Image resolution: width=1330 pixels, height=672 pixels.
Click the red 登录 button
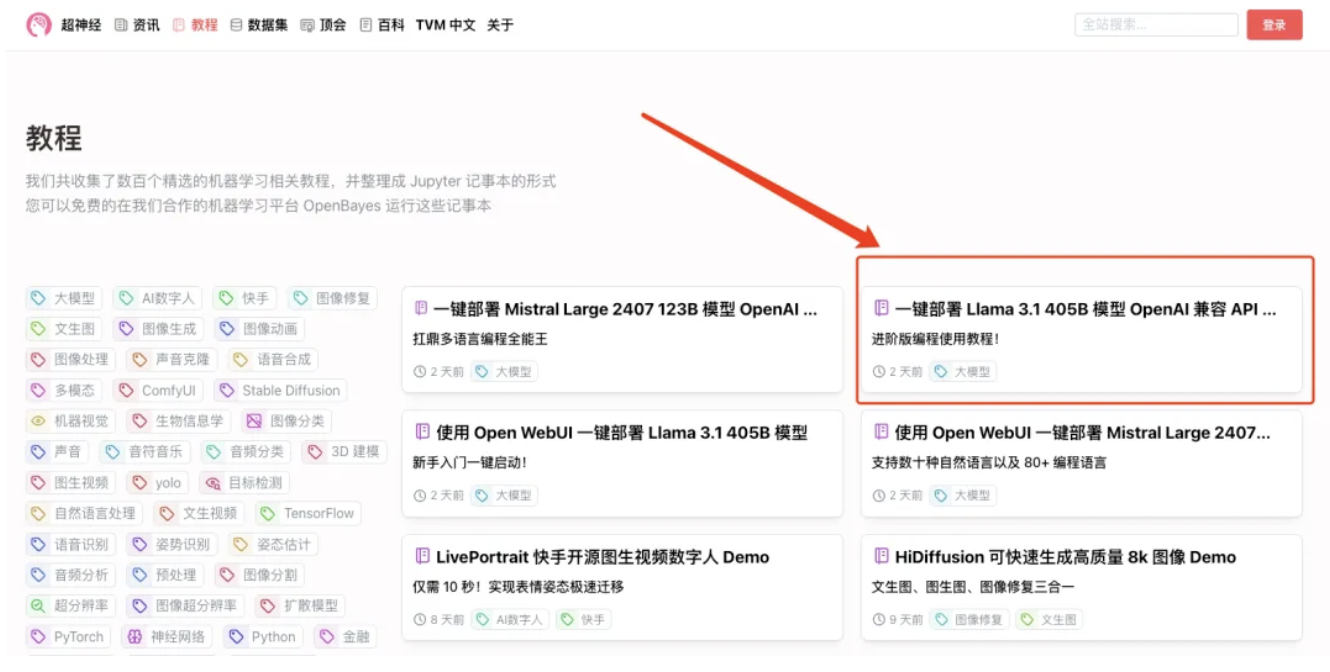pos(1274,25)
